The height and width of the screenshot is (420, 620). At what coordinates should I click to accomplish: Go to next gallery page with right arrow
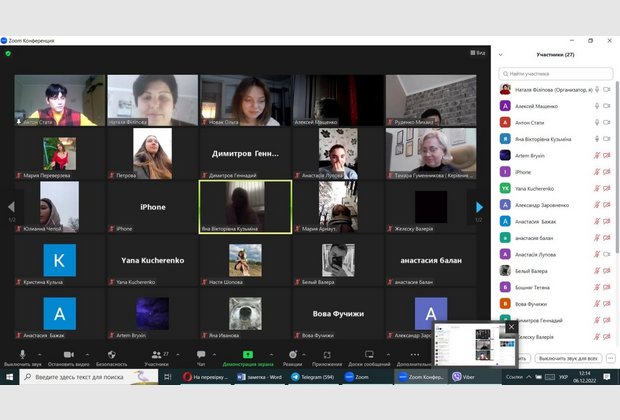coord(479,207)
